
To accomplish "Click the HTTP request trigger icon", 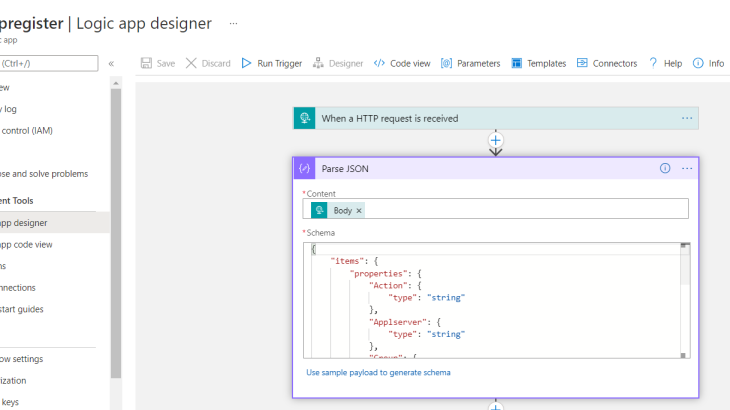I will point(304,118).
